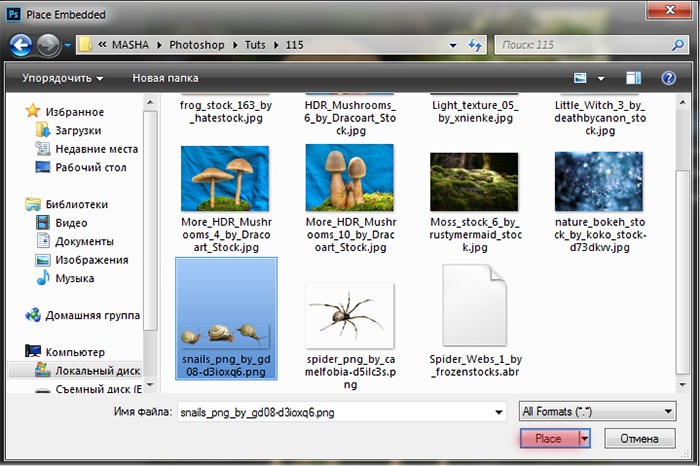Image resolution: width=700 pixels, height=466 pixels.
Task: Open the All Formats file type dropdown
Action: [x=597, y=411]
